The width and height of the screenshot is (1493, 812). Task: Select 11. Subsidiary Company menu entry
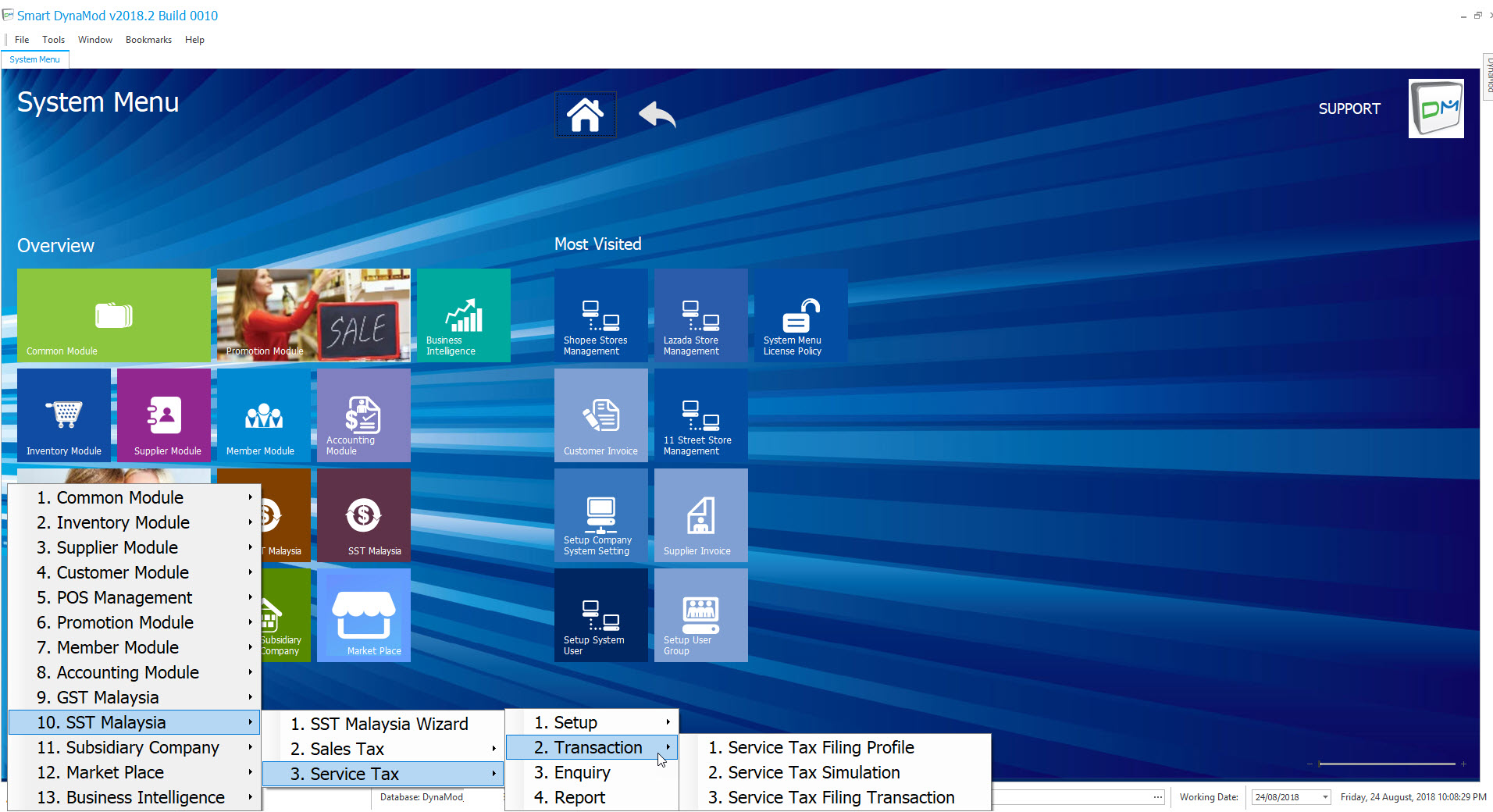pos(134,747)
